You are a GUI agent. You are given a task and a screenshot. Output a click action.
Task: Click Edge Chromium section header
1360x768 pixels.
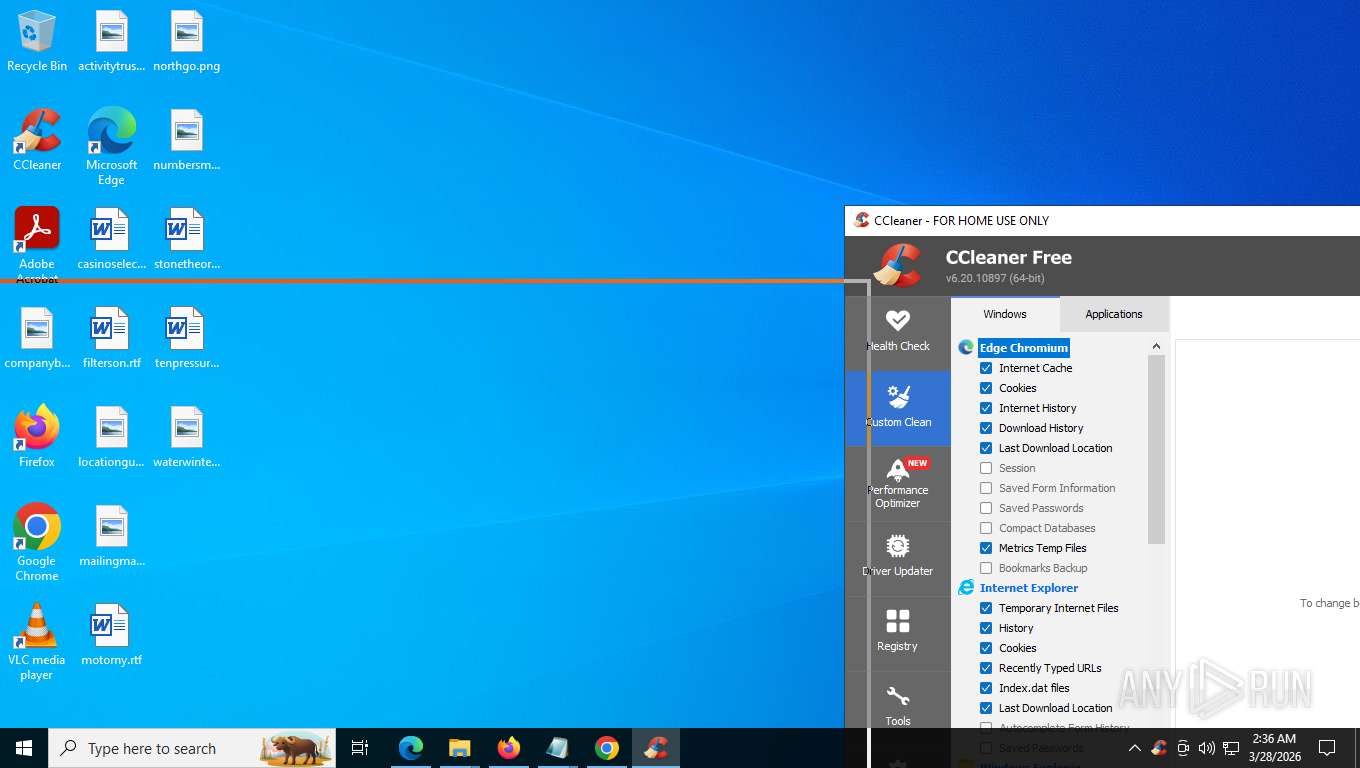click(x=1024, y=348)
